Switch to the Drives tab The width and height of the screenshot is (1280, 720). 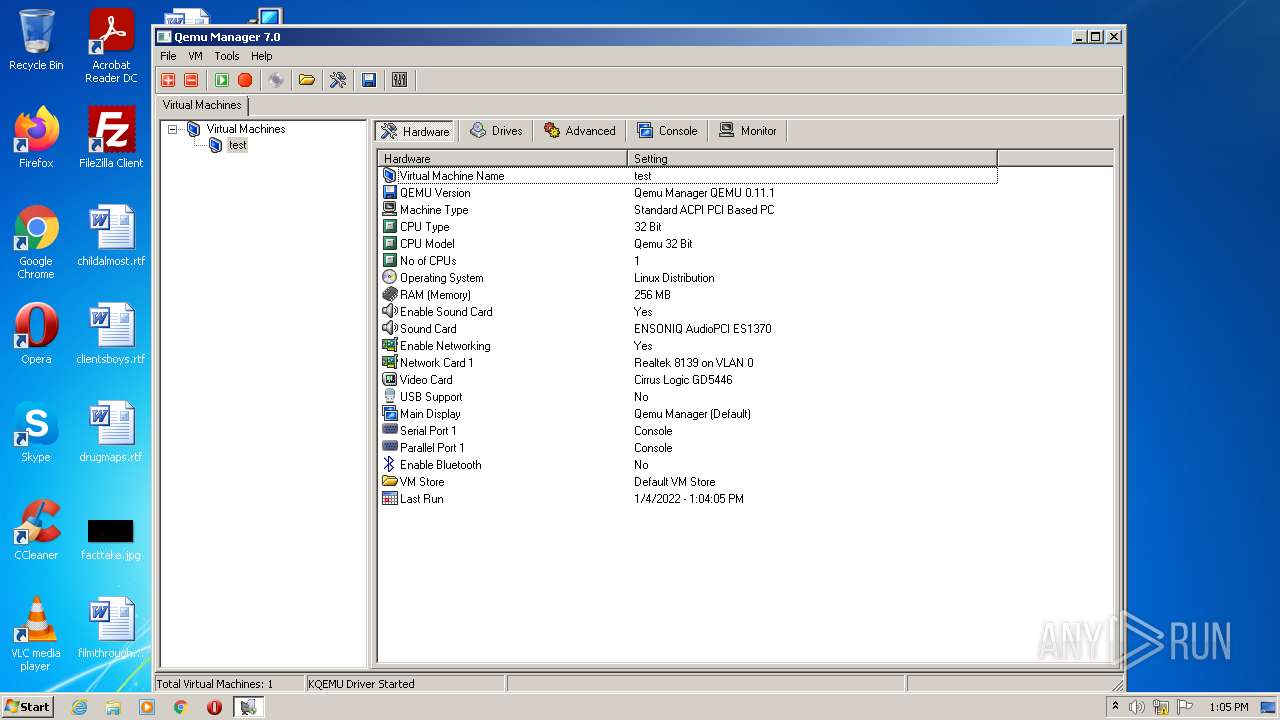pyautogui.click(x=496, y=131)
